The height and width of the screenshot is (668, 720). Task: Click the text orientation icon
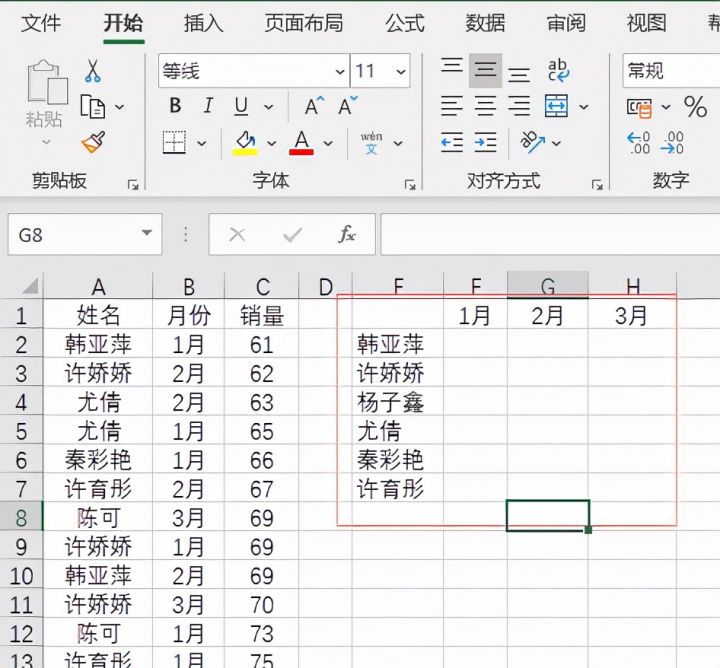point(533,142)
